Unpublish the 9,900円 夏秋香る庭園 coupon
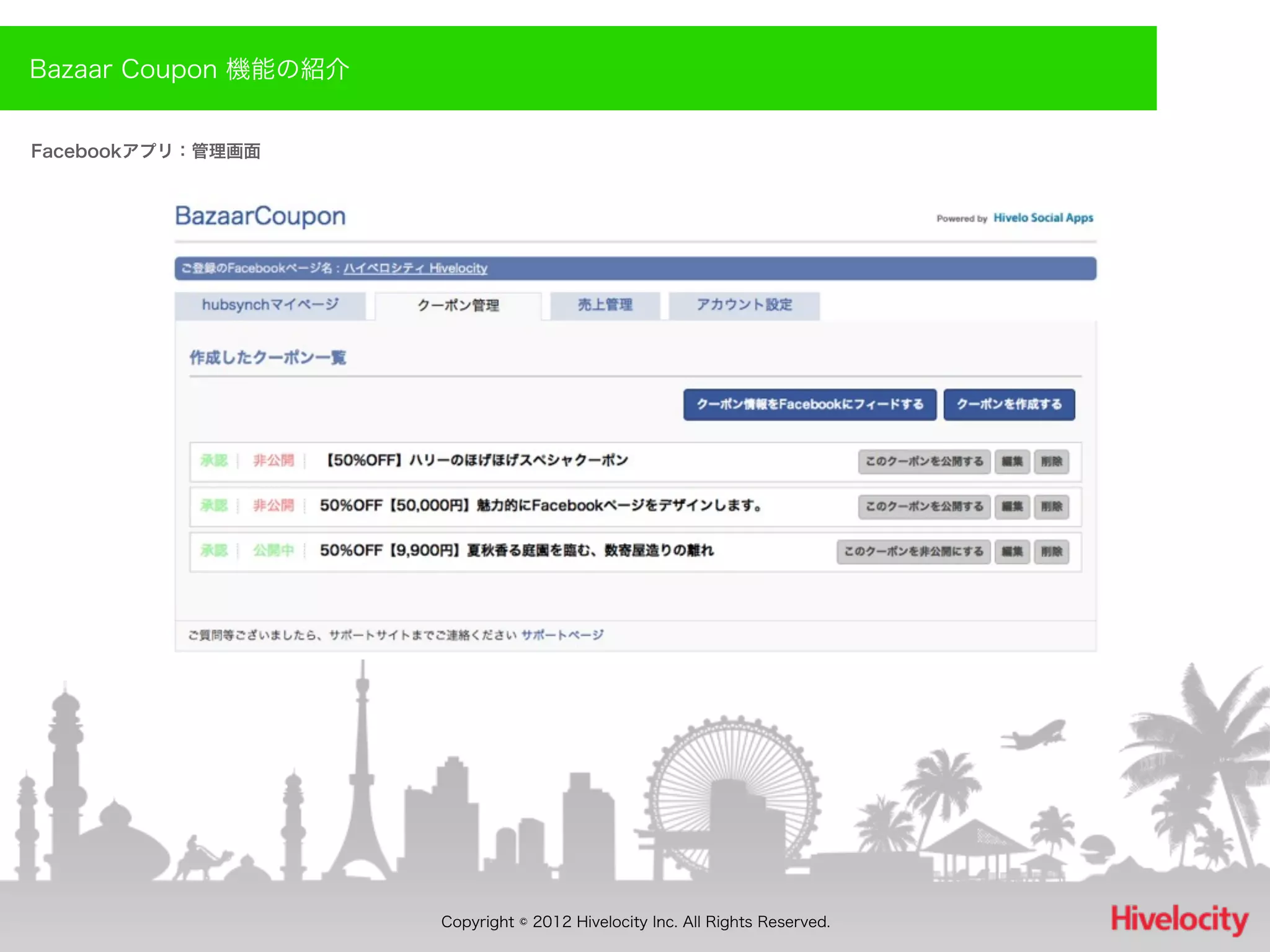 pyautogui.click(x=913, y=552)
